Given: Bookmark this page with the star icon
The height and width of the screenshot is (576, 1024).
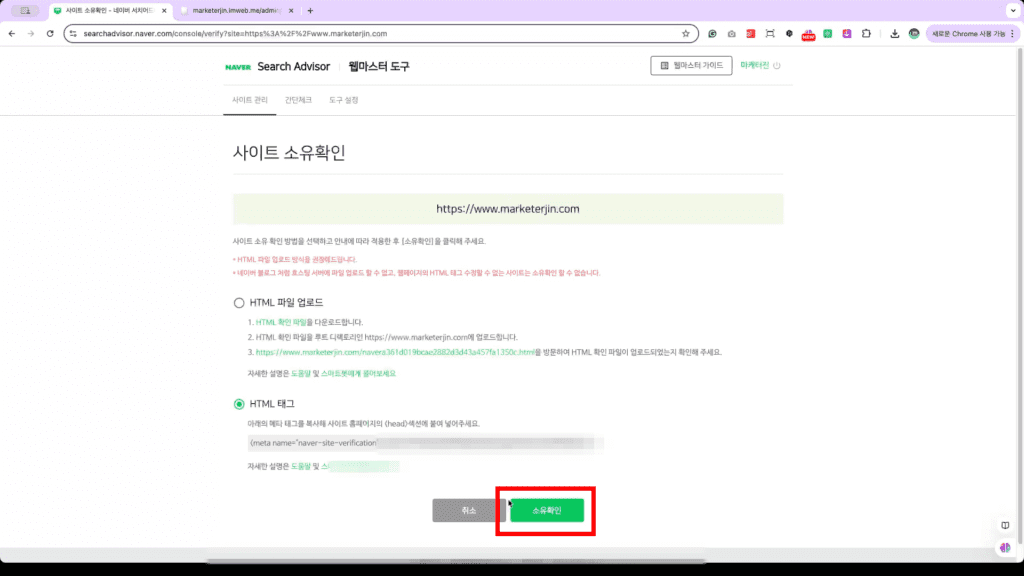Looking at the screenshot, I should (686, 33).
